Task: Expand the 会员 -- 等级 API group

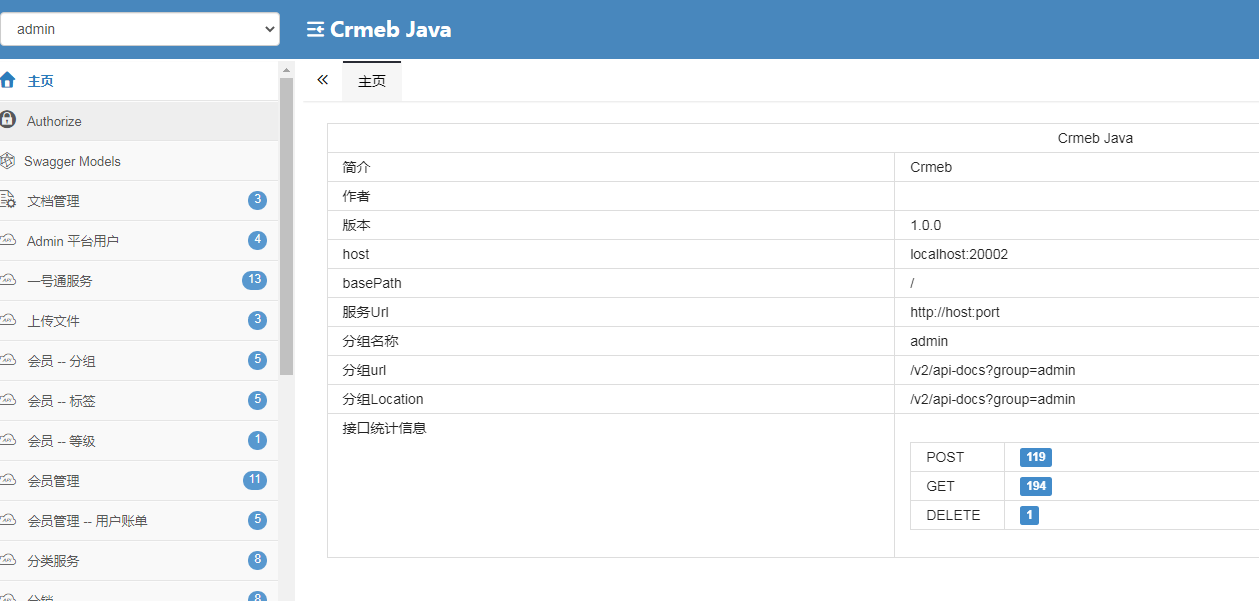Action: pos(139,441)
